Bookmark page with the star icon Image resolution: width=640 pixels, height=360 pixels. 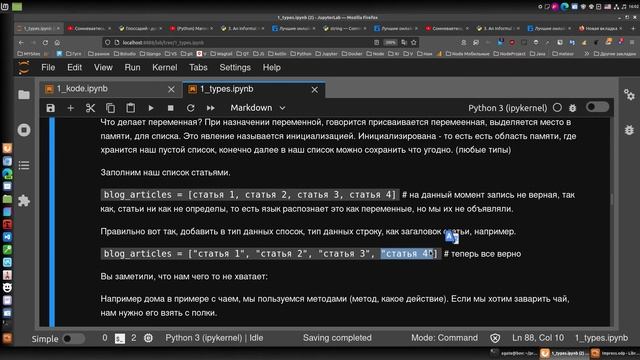[414, 42]
